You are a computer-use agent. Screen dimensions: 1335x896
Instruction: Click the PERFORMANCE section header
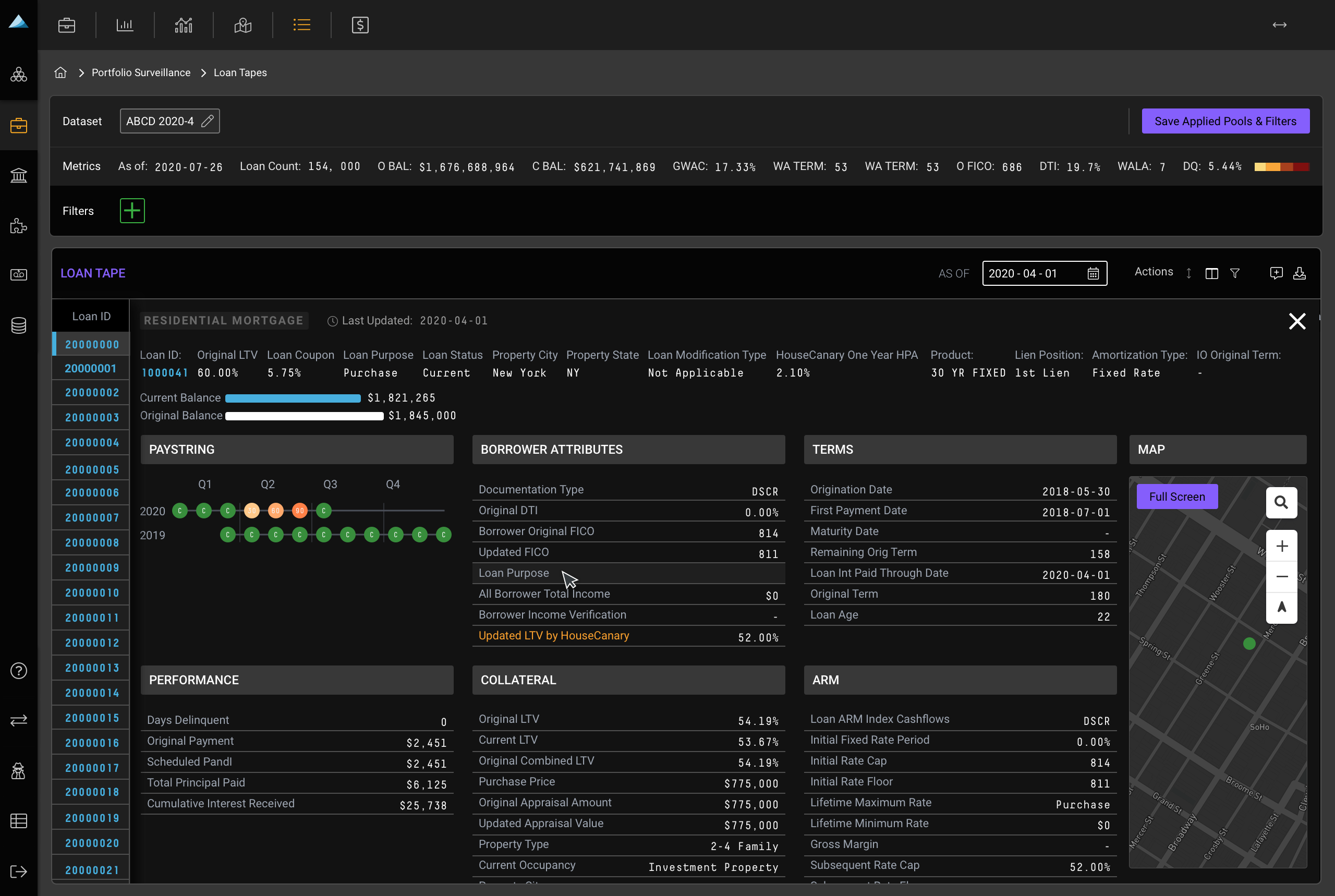tap(297, 680)
